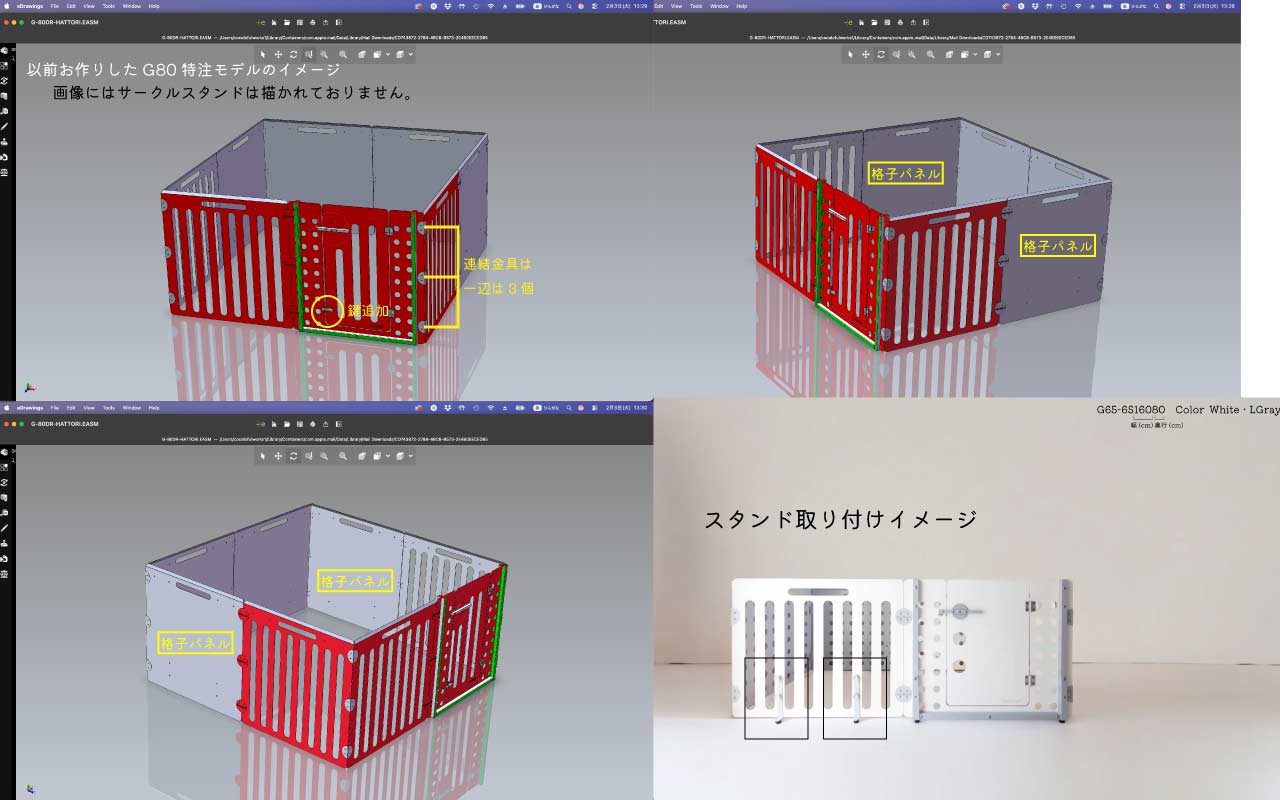
Task: Activate the Rotate tool in top-left viewer toolbar
Action: pyautogui.click(x=293, y=54)
